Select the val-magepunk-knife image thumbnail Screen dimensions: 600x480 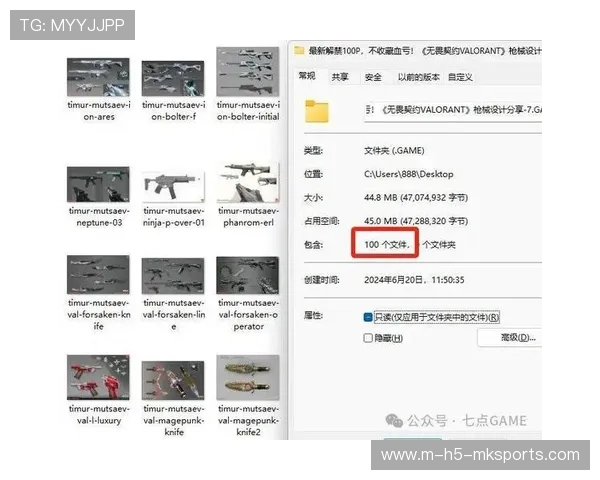173,380
